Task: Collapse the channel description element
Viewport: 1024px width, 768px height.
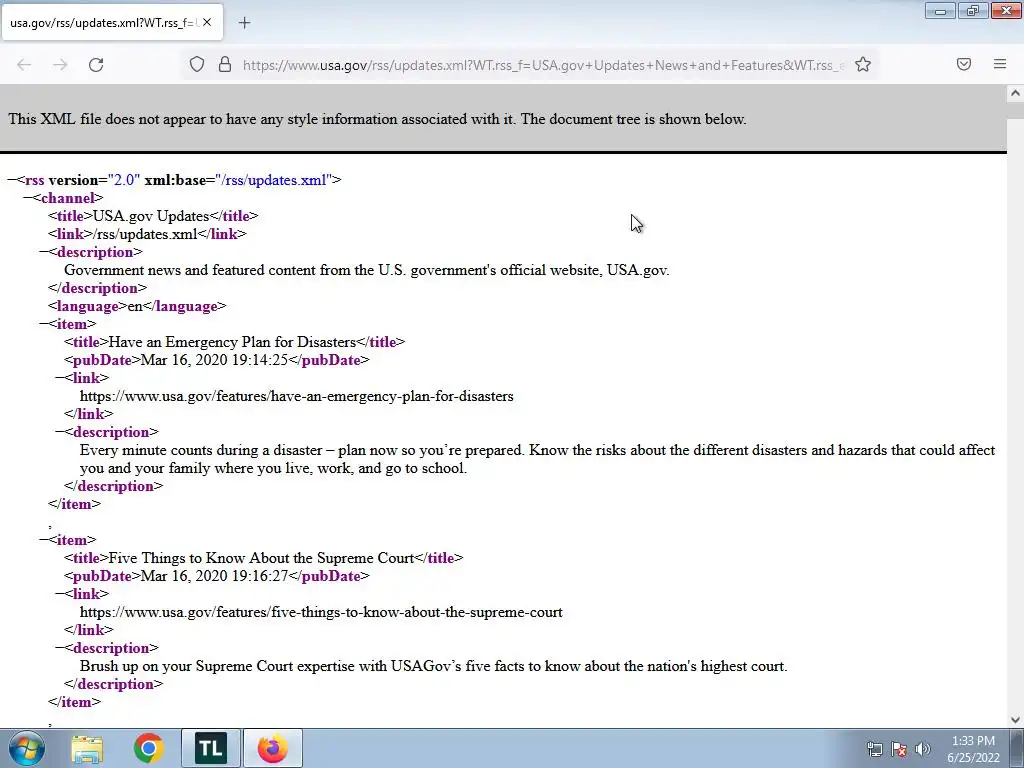Action: pyautogui.click(x=44, y=252)
